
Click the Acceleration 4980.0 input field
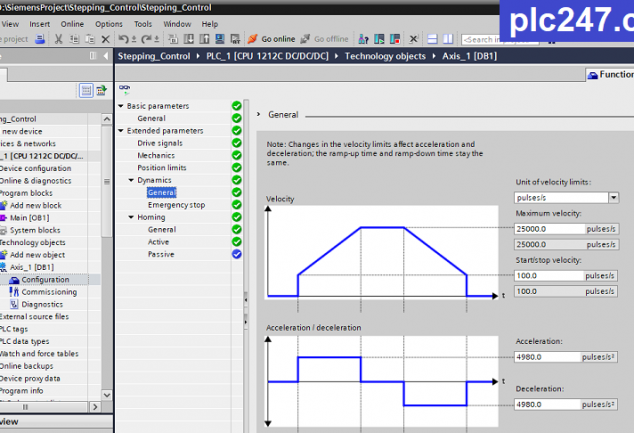[547, 357]
